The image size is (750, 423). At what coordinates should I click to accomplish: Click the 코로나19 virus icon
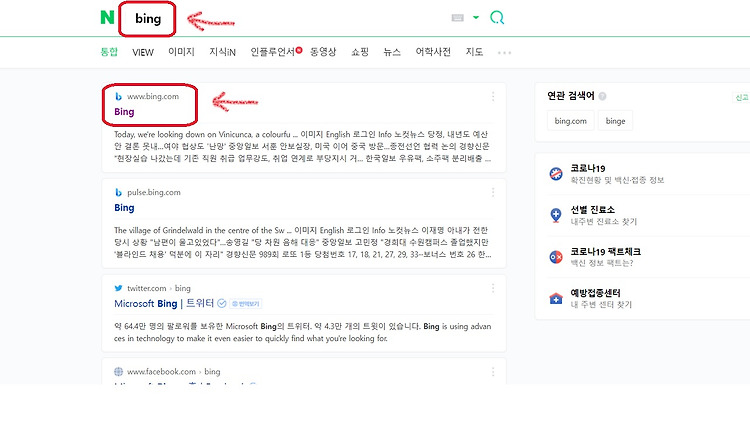[x=556, y=174]
